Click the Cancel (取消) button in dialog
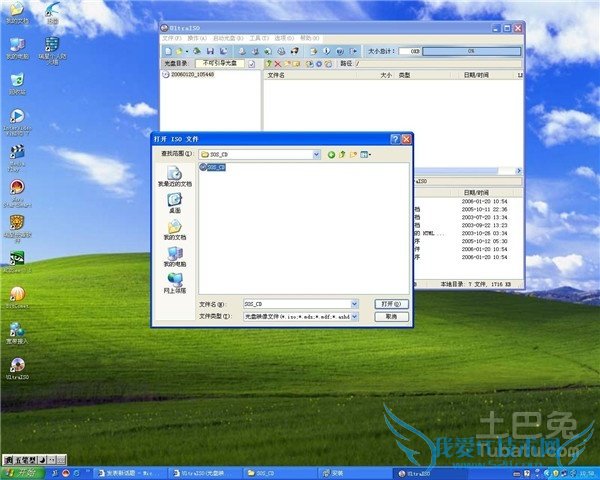This screenshot has width=600, height=480. (391, 317)
